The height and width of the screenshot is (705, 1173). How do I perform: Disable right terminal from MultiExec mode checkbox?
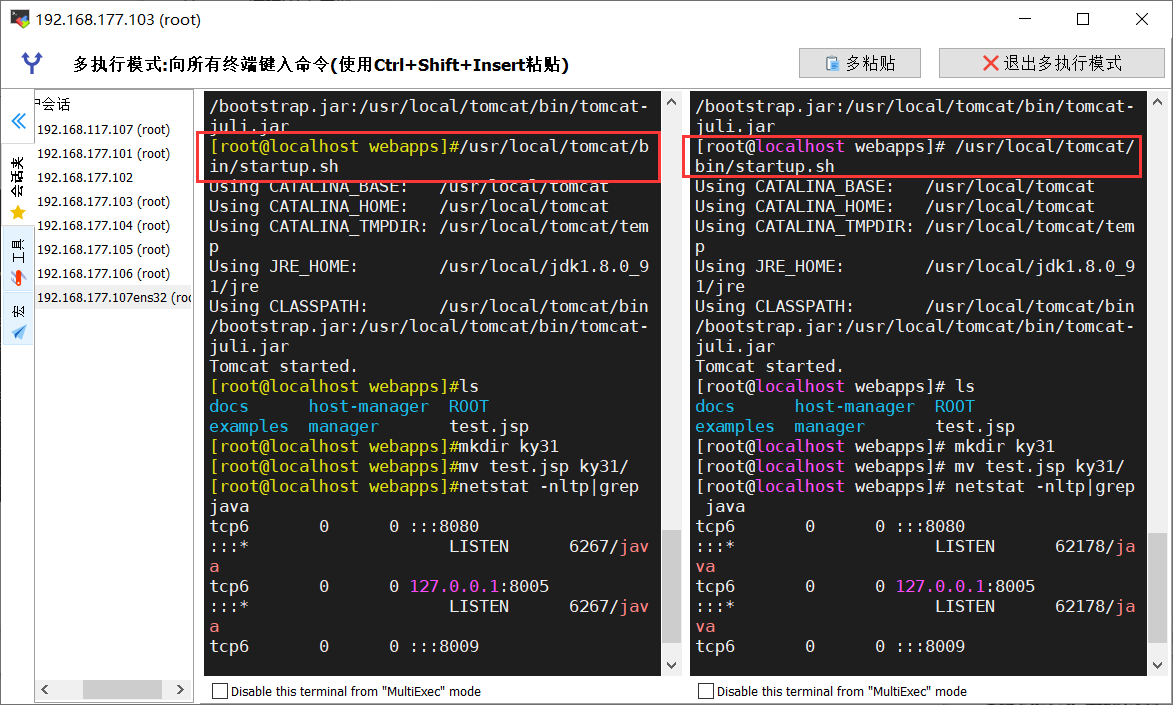[705, 691]
